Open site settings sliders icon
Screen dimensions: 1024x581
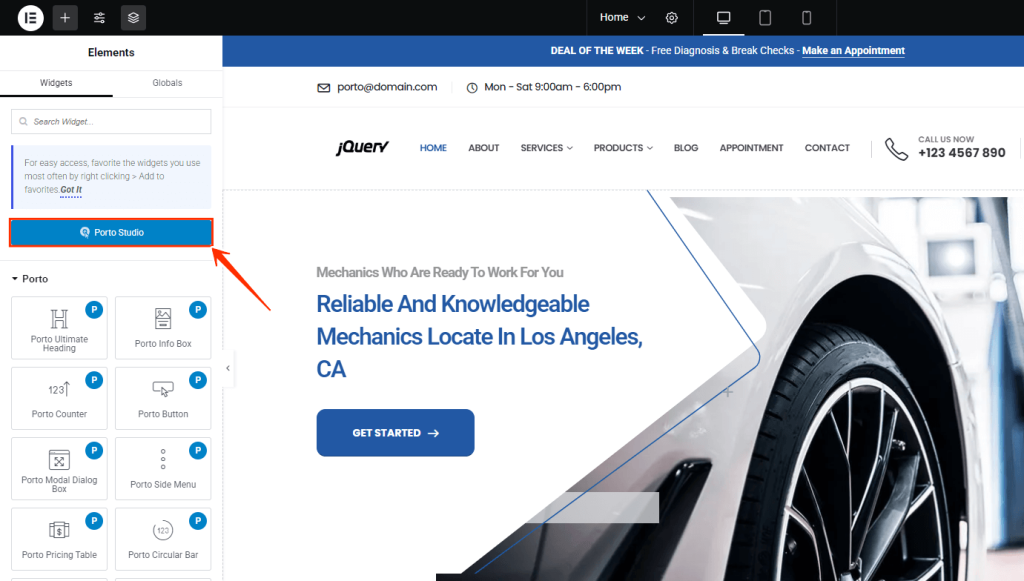tap(99, 18)
